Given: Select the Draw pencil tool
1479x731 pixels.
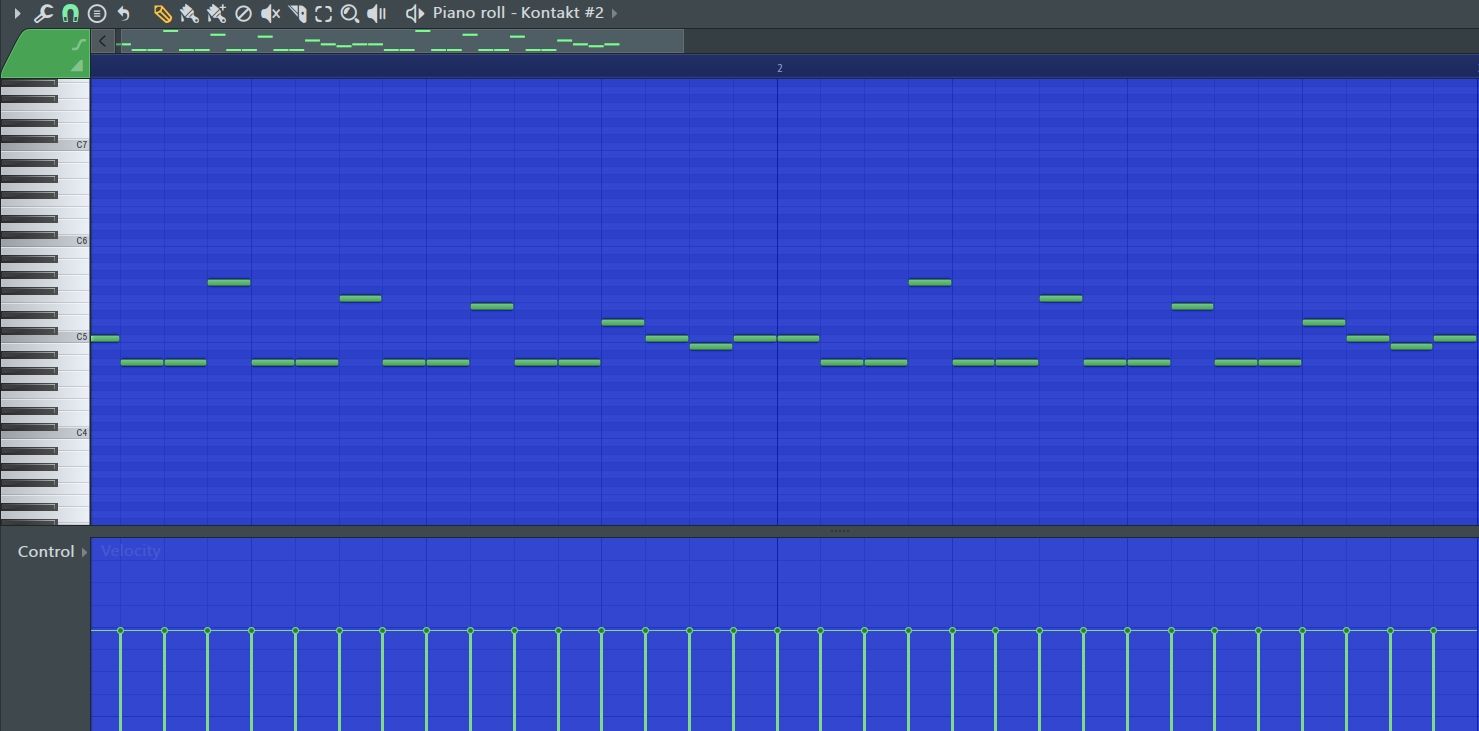Looking at the screenshot, I should point(162,13).
